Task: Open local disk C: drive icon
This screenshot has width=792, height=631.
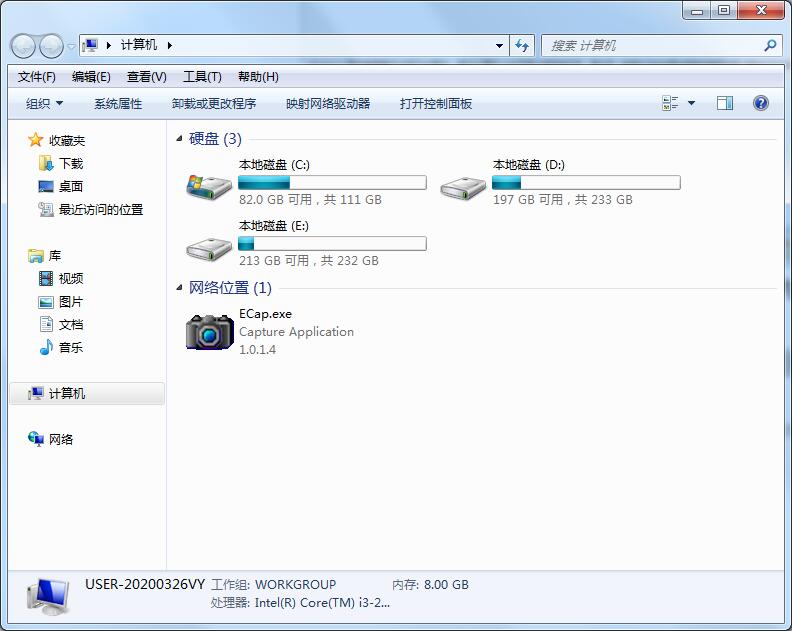Action: pos(209,185)
